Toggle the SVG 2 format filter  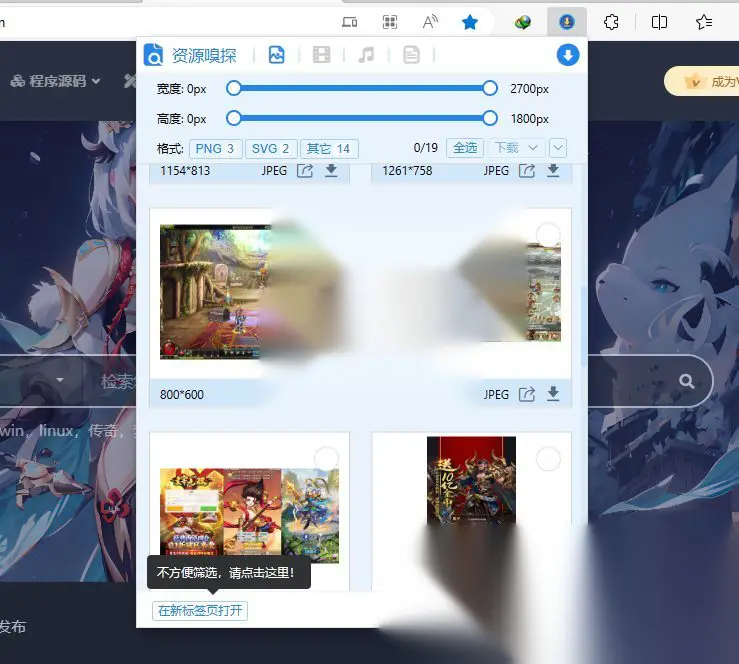[x=271, y=149]
